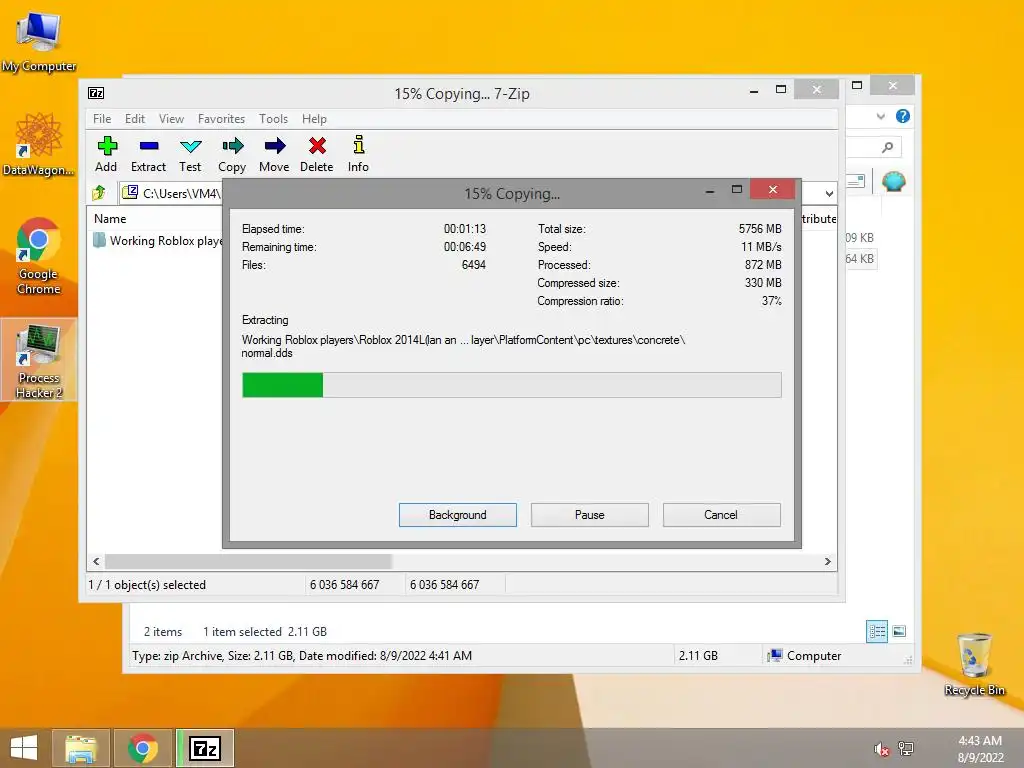Open the Edit menu in 7-Zip
Screen dimensions: 1024x768
click(135, 119)
